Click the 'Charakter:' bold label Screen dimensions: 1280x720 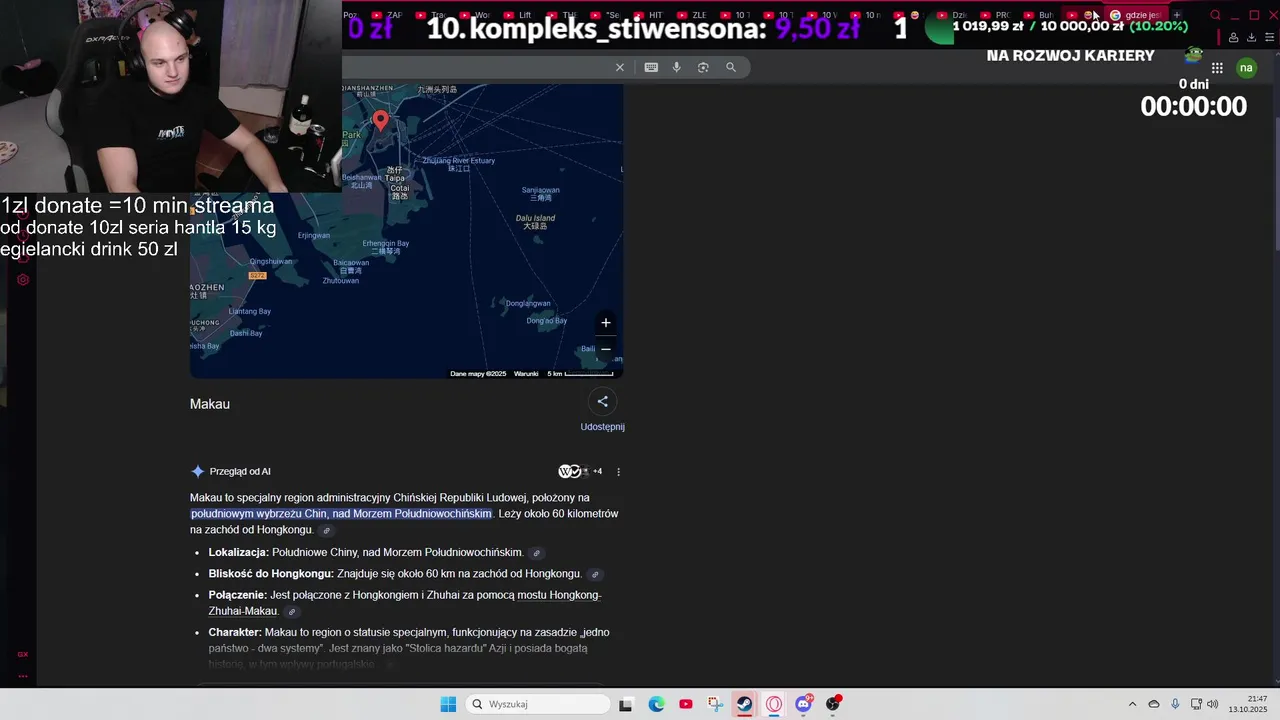tap(235, 633)
